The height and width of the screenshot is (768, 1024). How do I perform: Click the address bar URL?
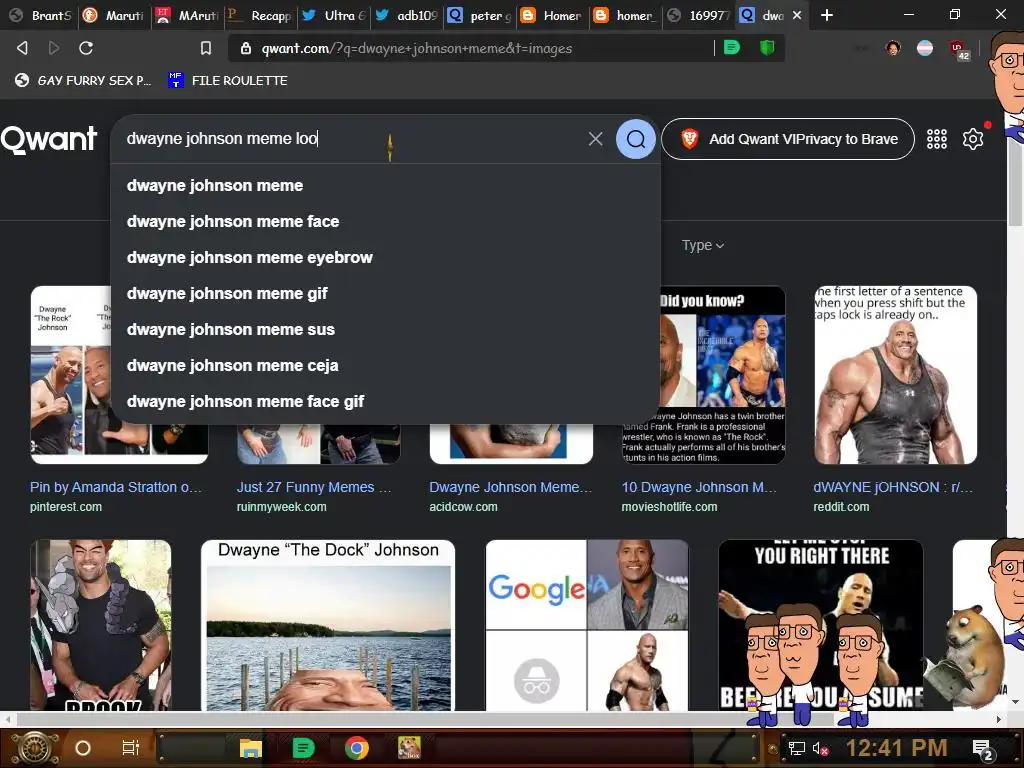[x=416, y=48]
